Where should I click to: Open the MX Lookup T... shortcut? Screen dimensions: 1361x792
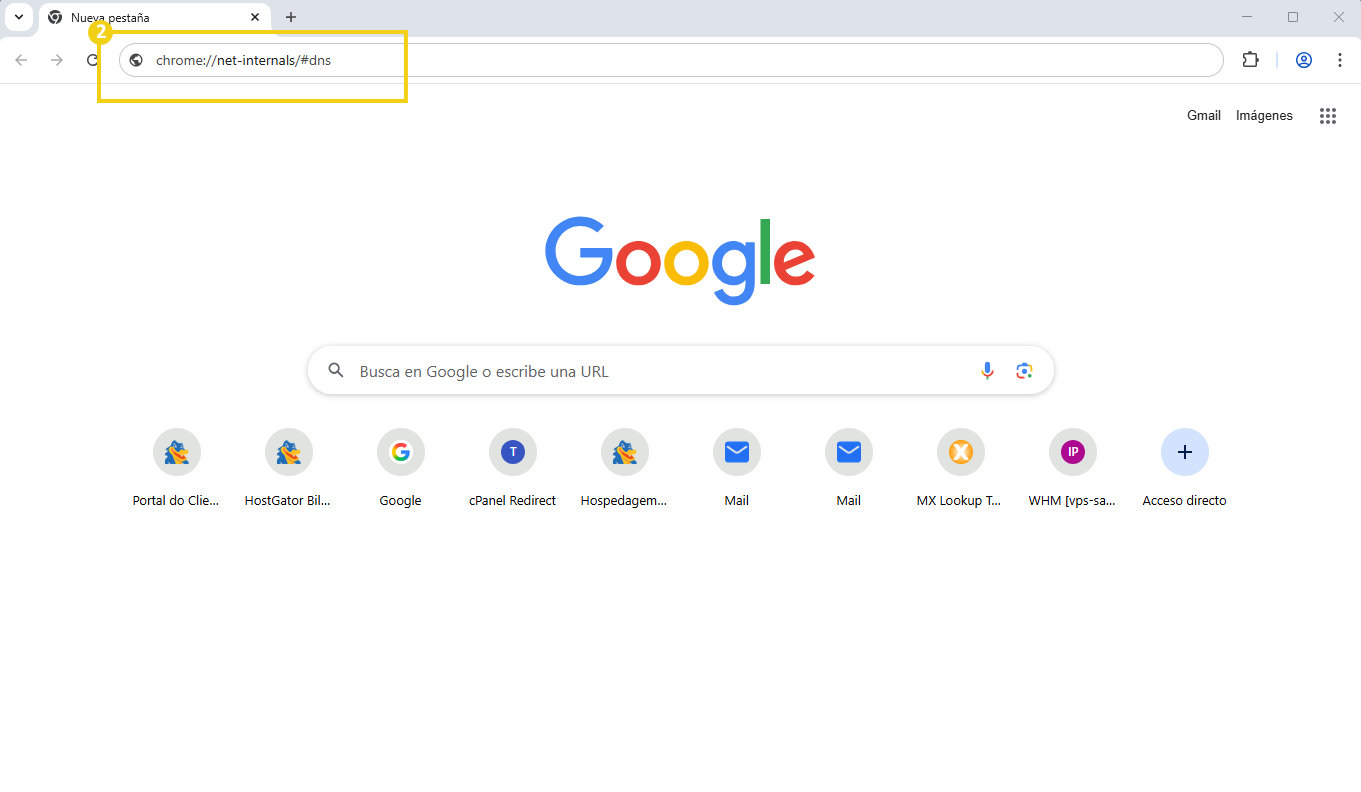[x=960, y=452]
